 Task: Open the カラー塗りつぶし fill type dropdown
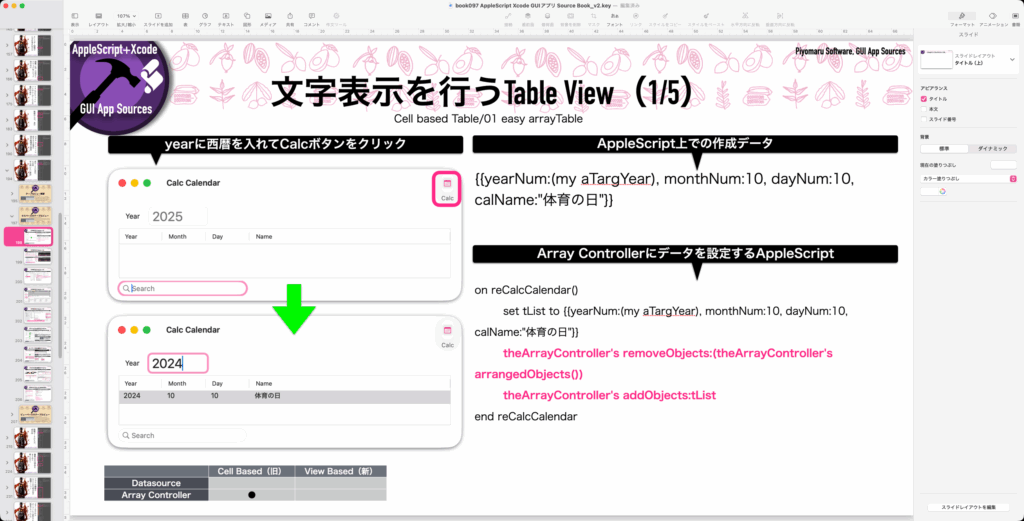[x=968, y=178]
